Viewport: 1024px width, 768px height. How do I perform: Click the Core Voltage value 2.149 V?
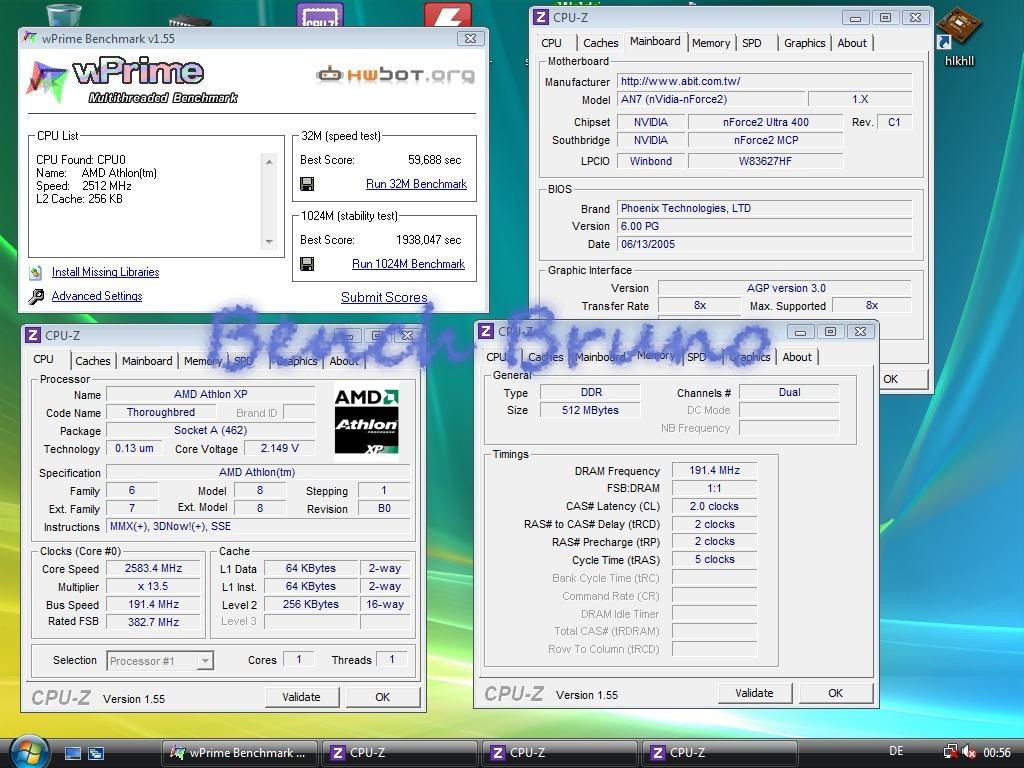[280, 448]
